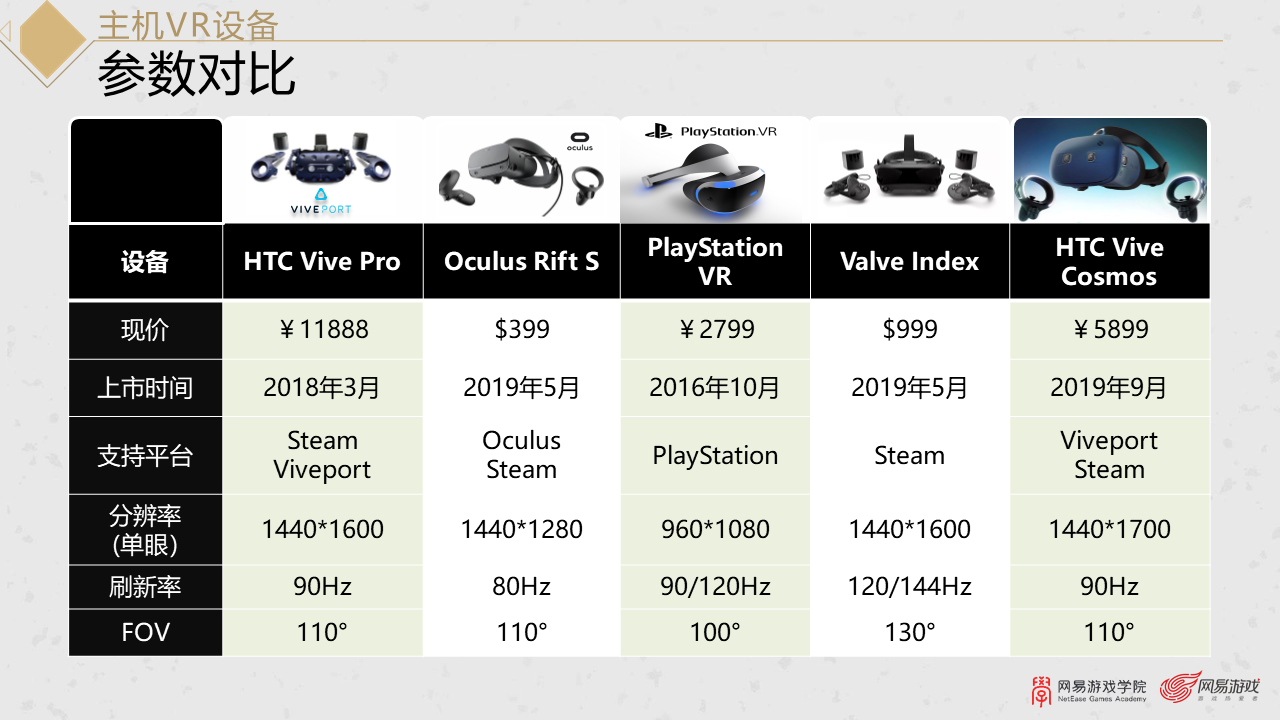Select the HTC Vive Pro headset image
1280x720 pixels.
[x=322, y=158]
